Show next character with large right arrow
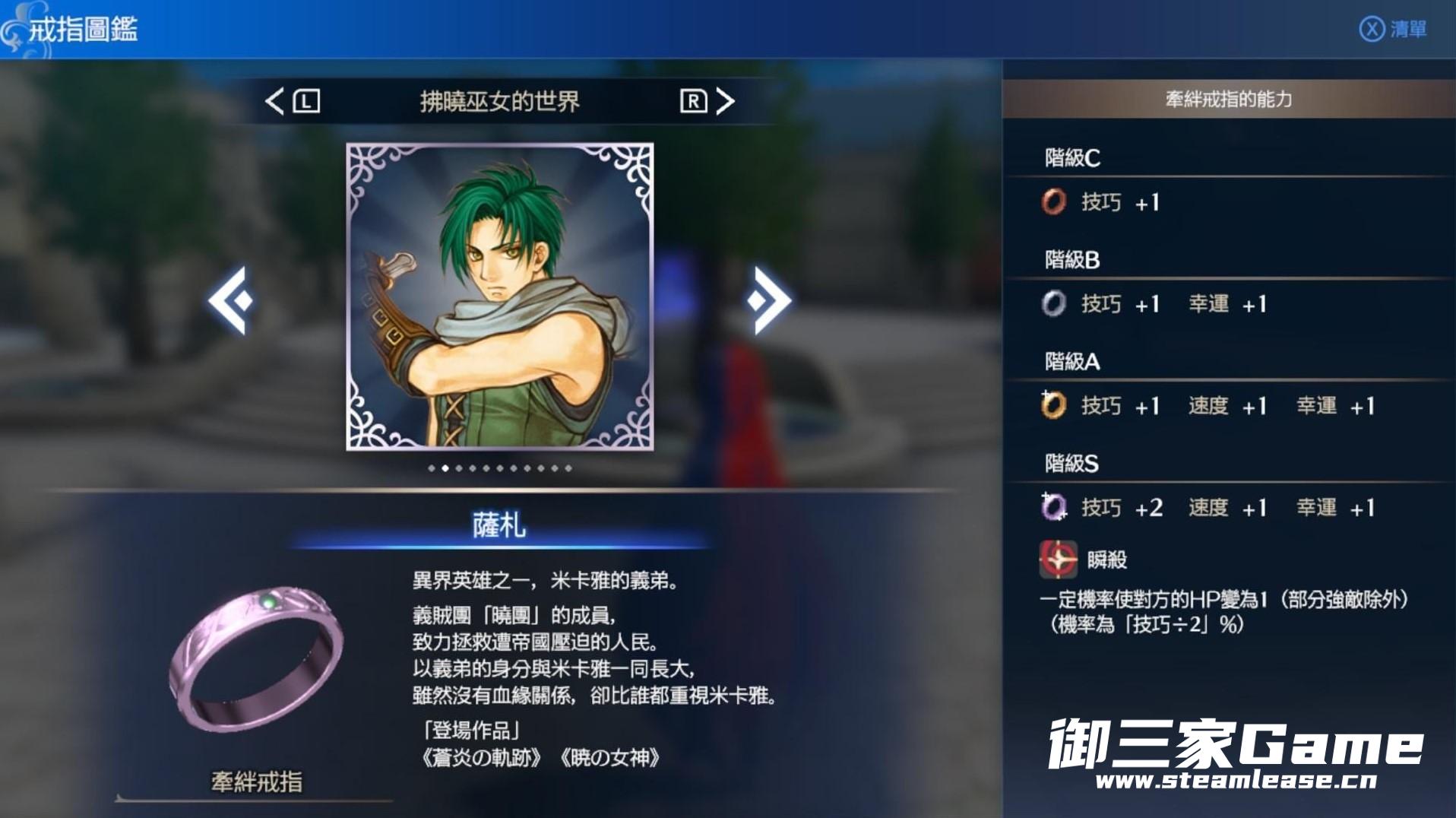 tap(768, 300)
